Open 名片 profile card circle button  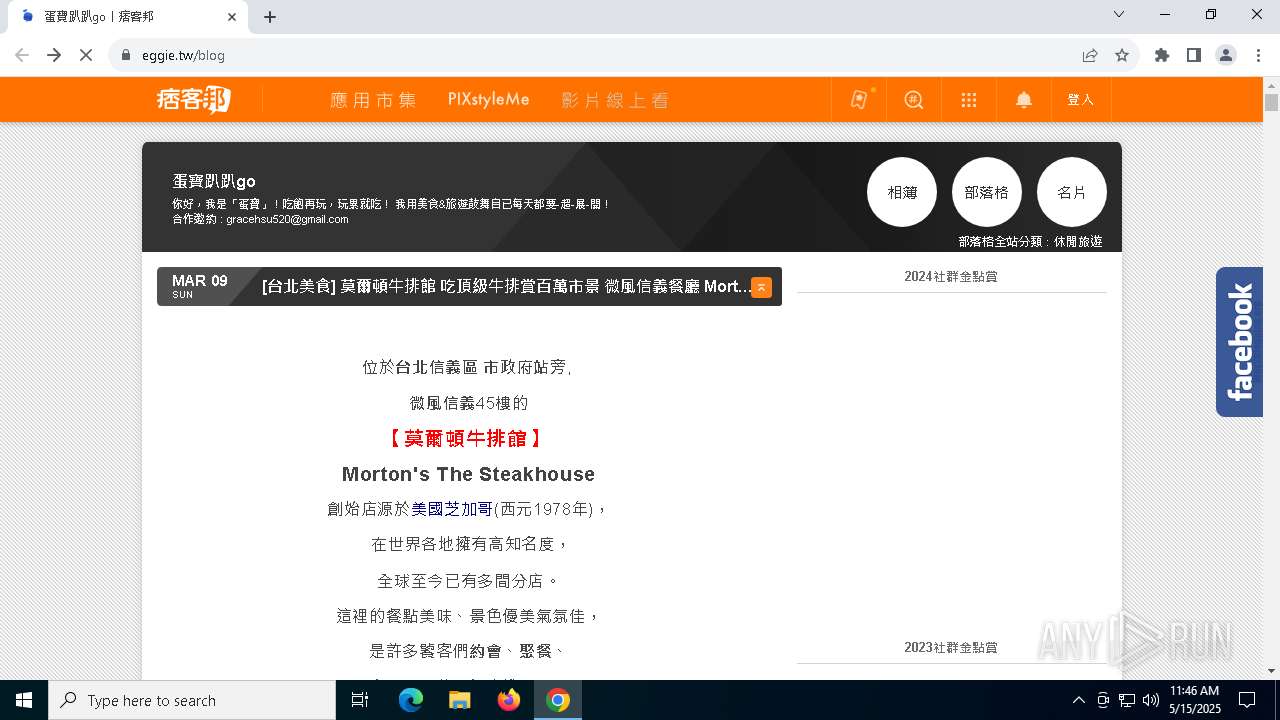(1072, 192)
